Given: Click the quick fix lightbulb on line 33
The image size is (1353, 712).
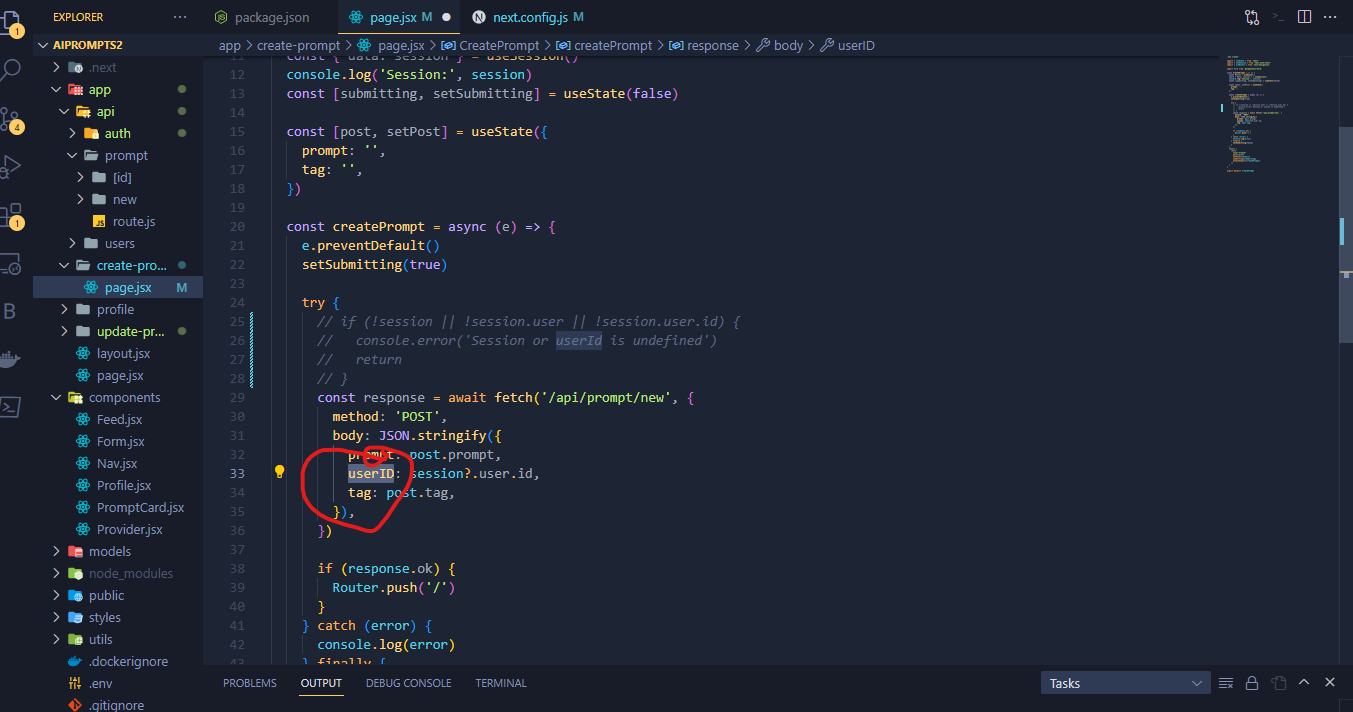Looking at the screenshot, I should pos(279,470).
